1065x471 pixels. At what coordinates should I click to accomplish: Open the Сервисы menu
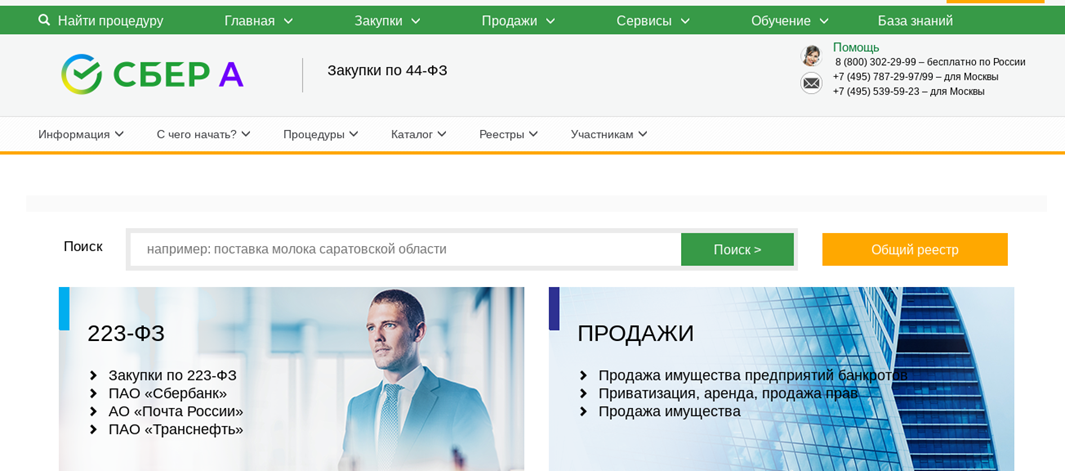(x=644, y=21)
